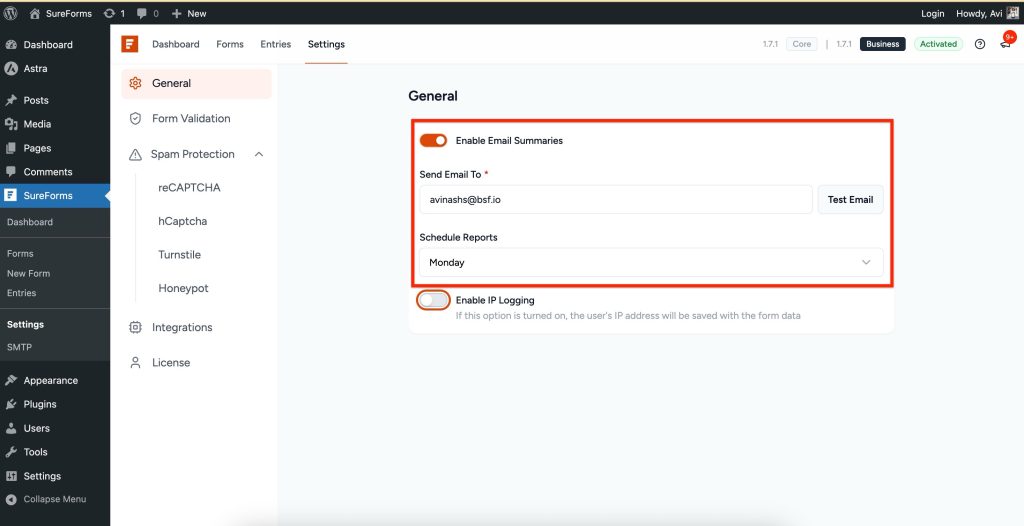Switch to the Entries tab in header
The image size is (1024, 526).
pyautogui.click(x=276, y=44)
